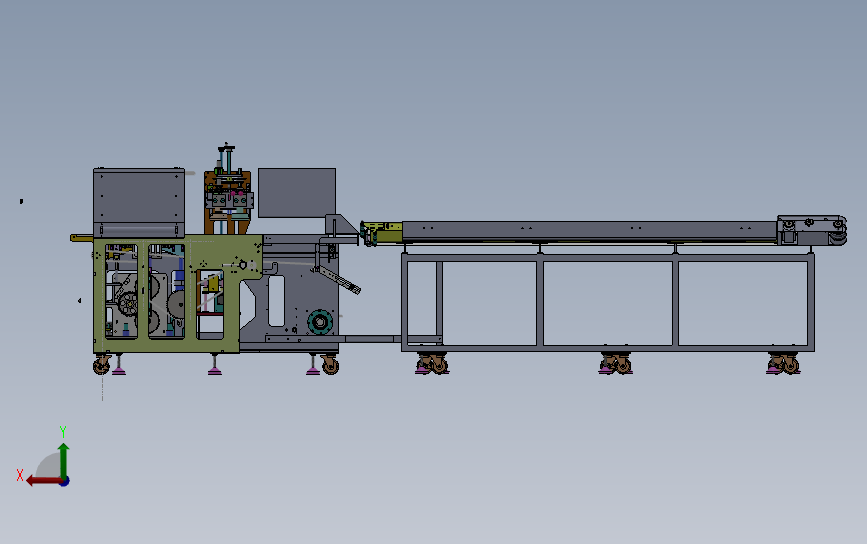
Task: Select the brown press unit with vertical cylinder
Action: pos(228,191)
